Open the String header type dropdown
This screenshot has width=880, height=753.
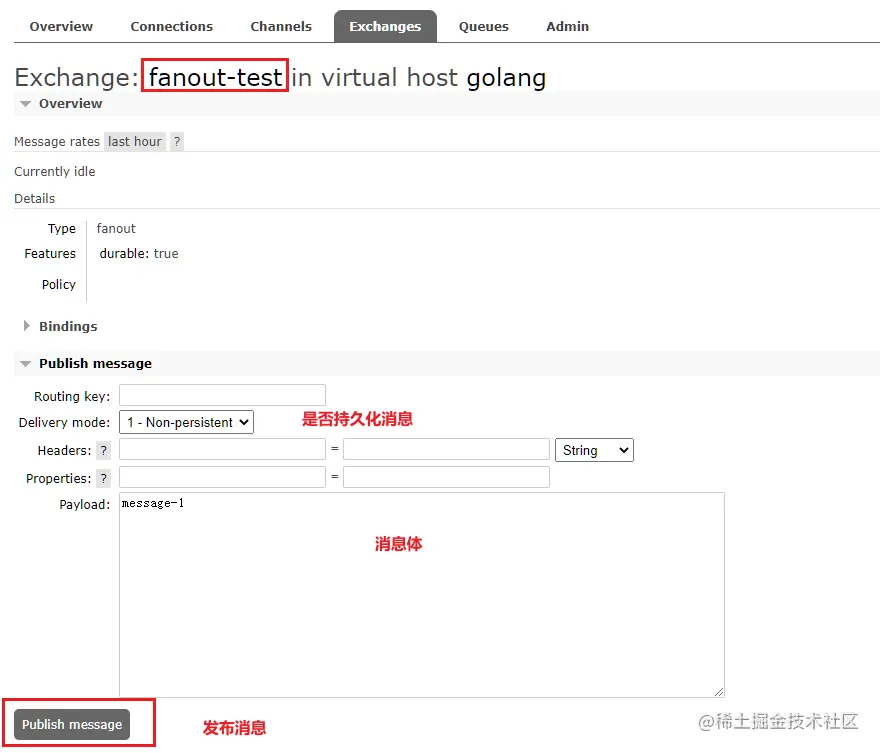[x=594, y=450]
